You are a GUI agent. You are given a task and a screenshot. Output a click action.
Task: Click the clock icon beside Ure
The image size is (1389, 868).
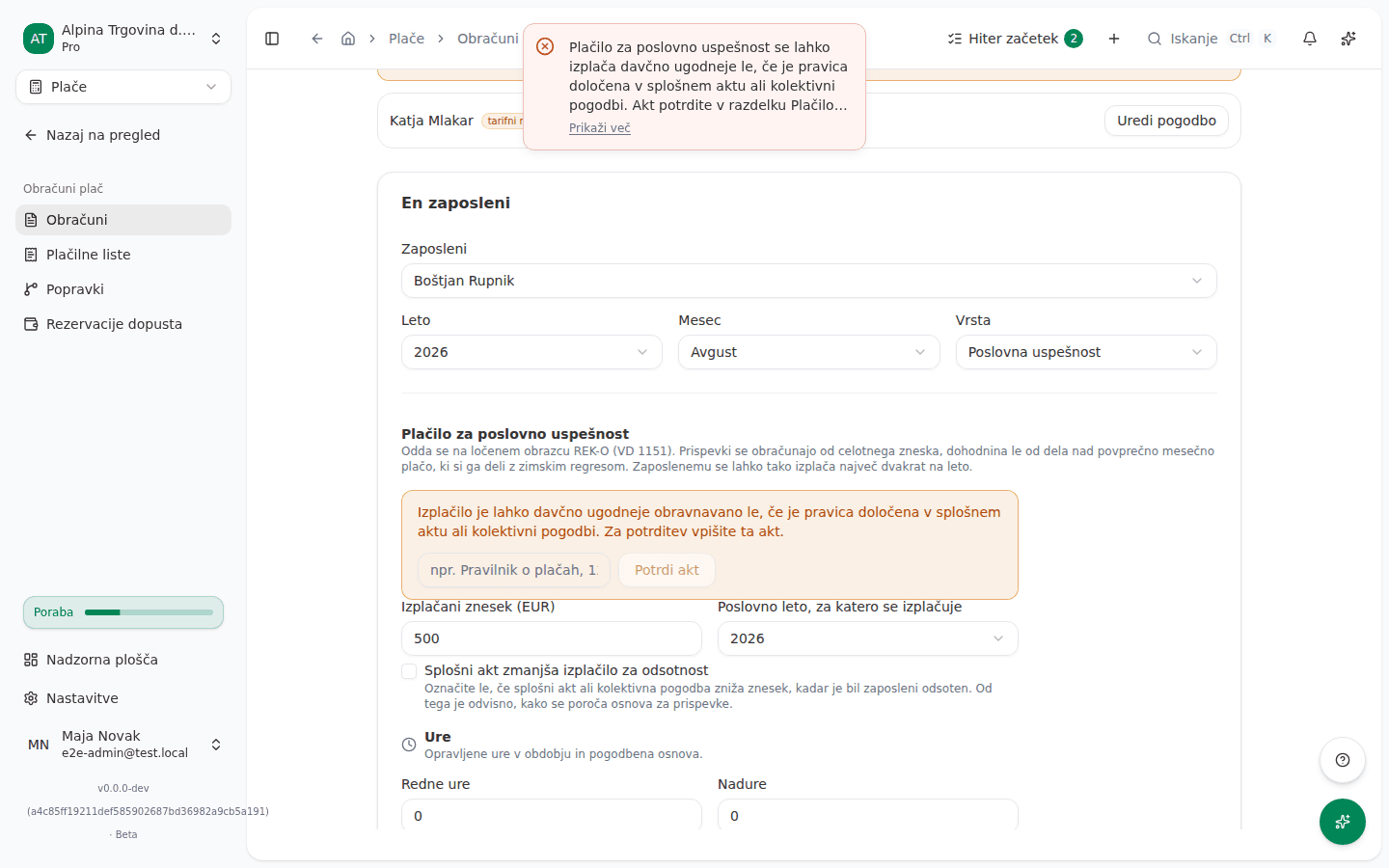(x=409, y=745)
